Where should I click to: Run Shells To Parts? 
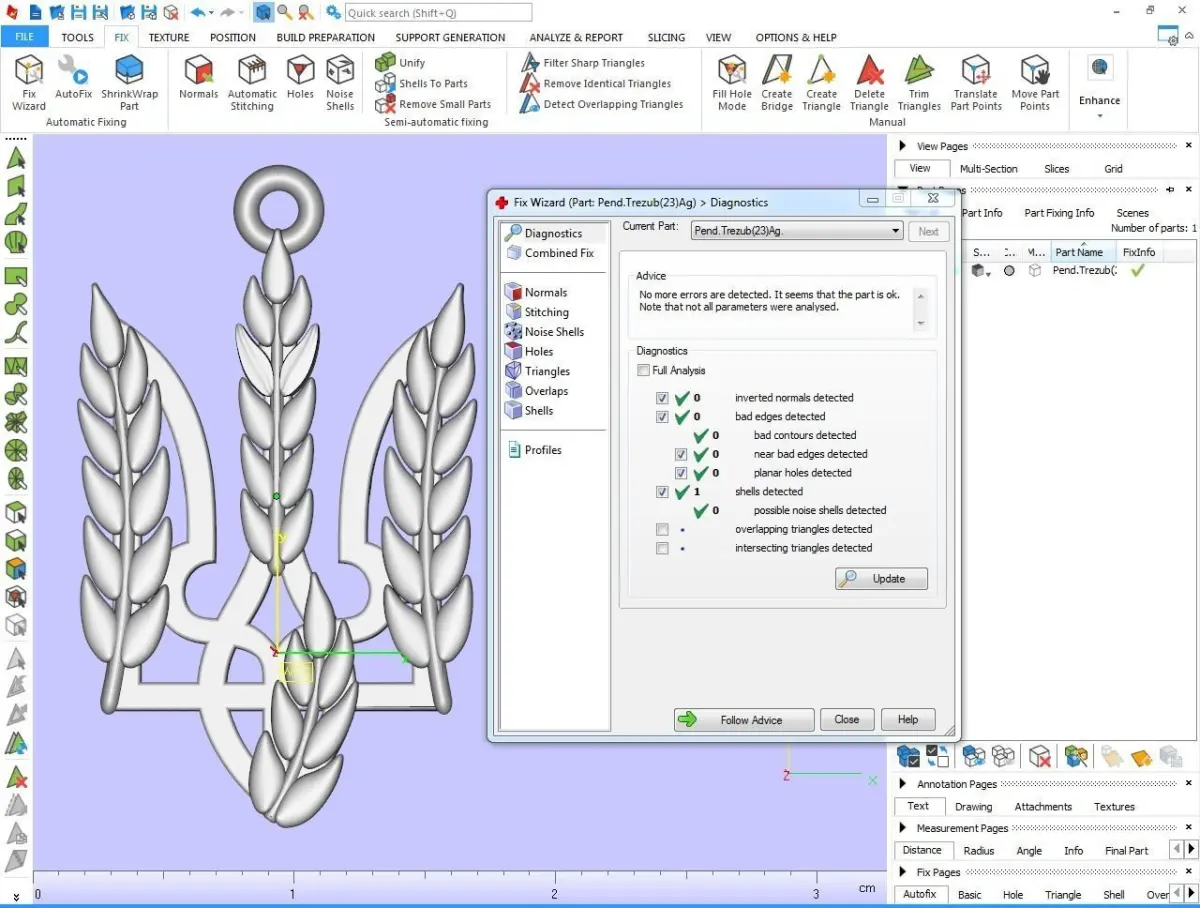coord(422,84)
